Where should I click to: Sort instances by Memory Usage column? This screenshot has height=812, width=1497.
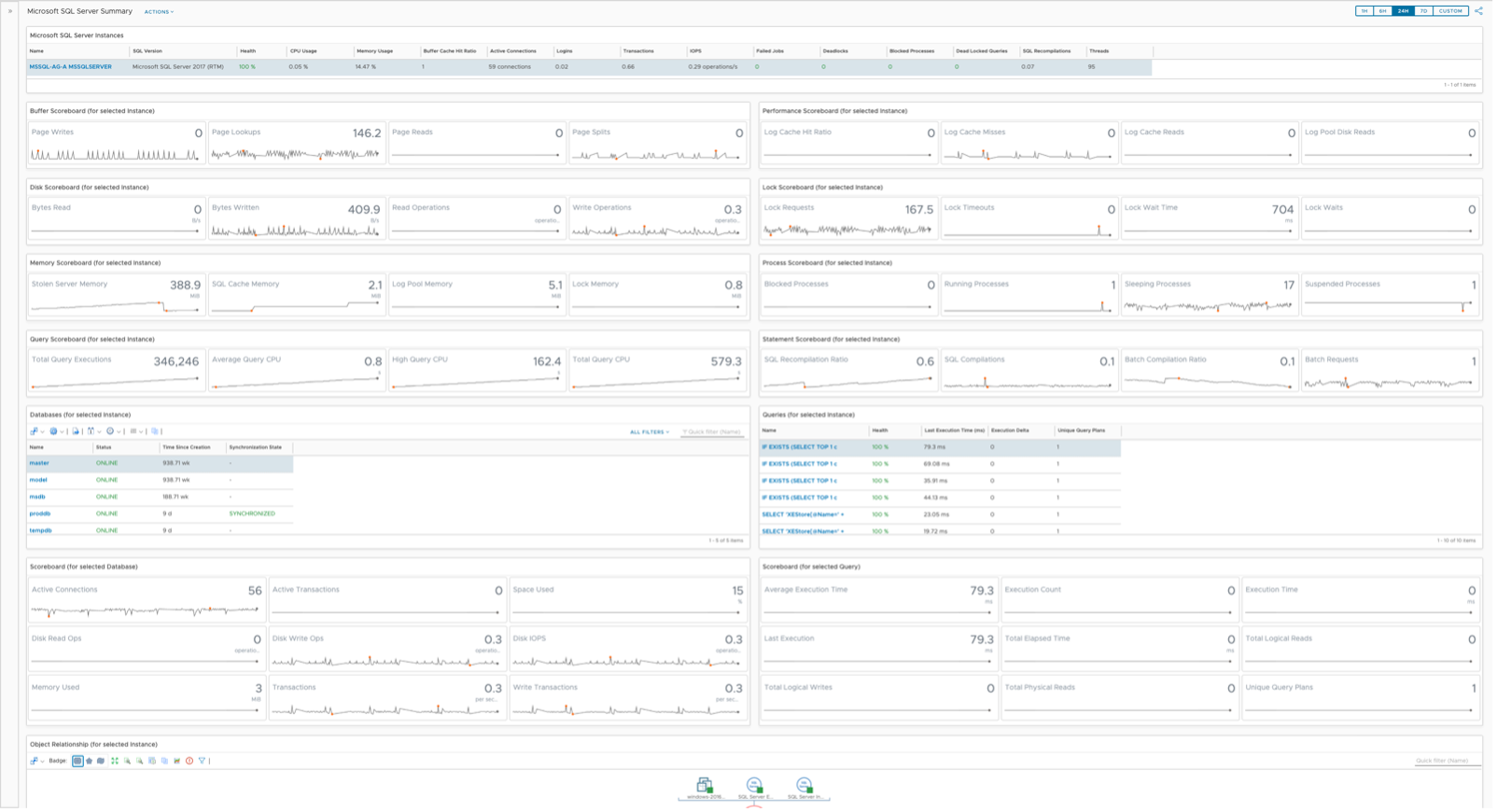pyautogui.click(x=374, y=51)
